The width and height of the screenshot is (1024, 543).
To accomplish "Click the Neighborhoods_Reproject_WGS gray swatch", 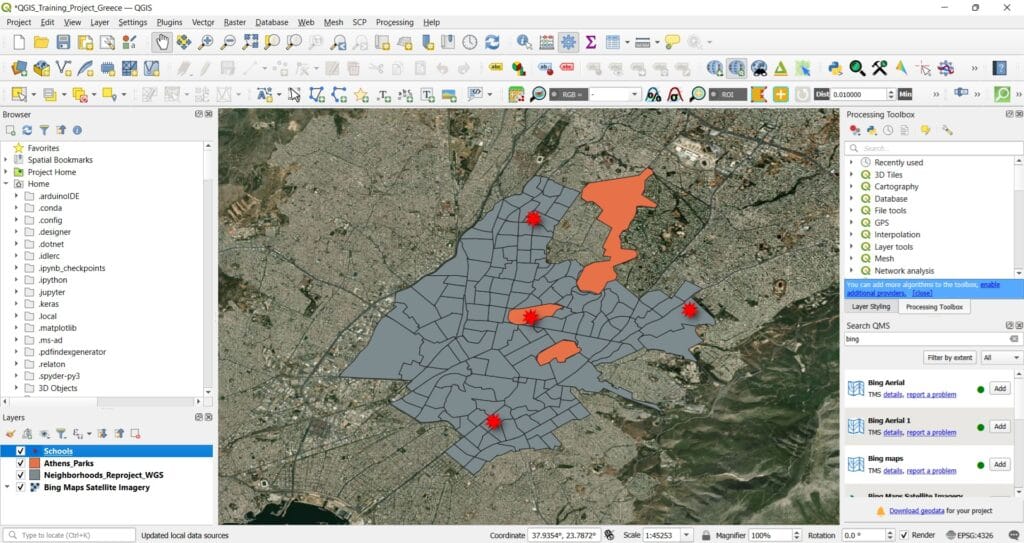I will 35,475.
